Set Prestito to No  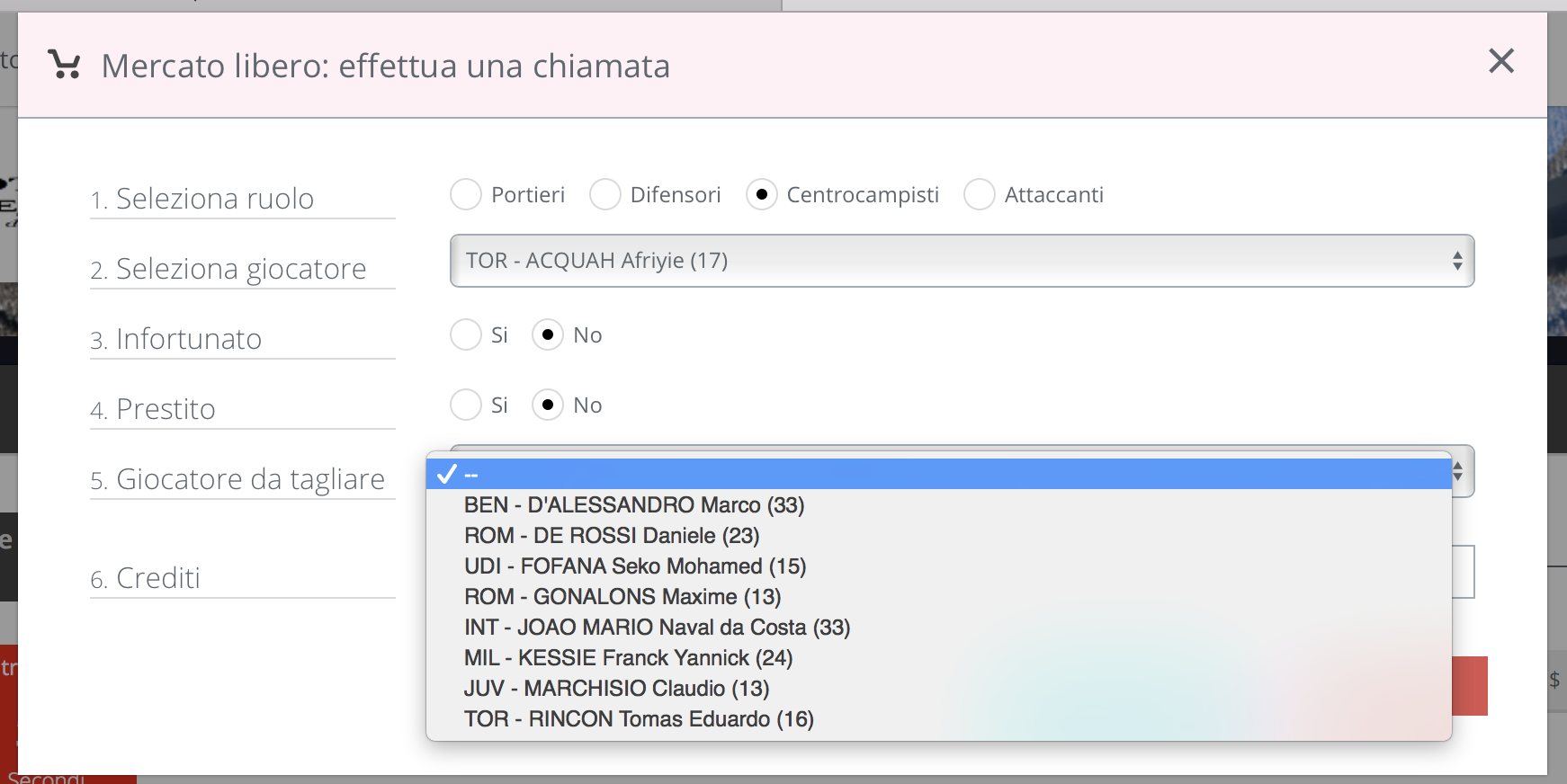pyautogui.click(x=548, y=405)
